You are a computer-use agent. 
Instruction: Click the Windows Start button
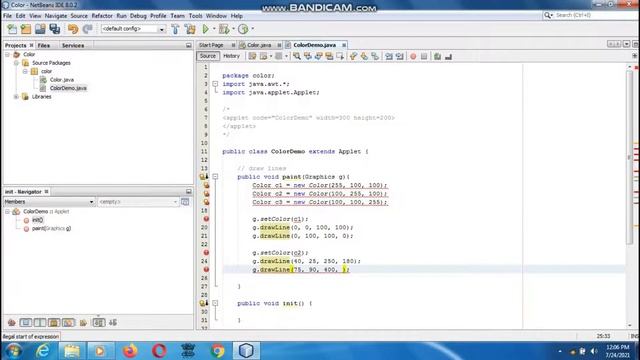[x=13, y=351]
